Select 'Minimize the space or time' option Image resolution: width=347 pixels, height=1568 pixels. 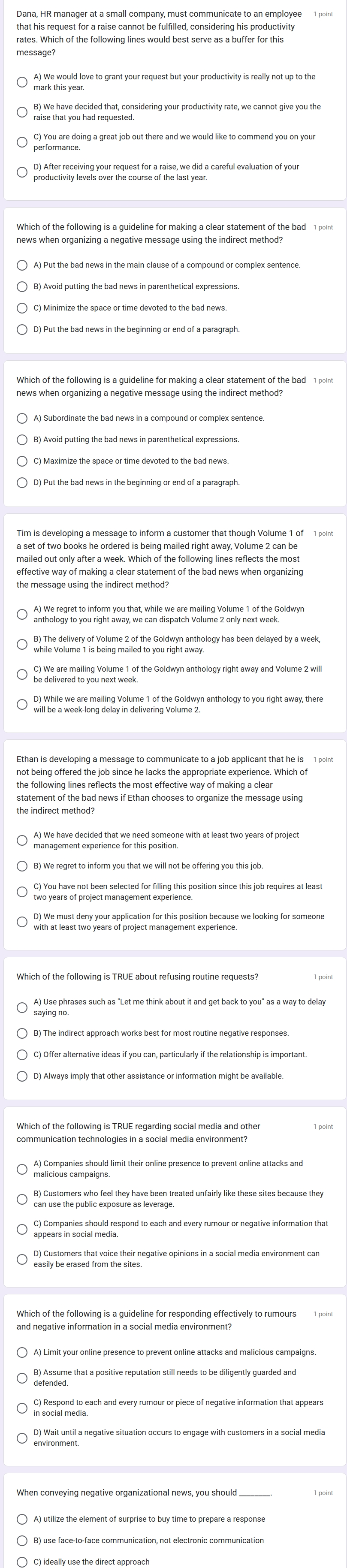tap(22, 308)
